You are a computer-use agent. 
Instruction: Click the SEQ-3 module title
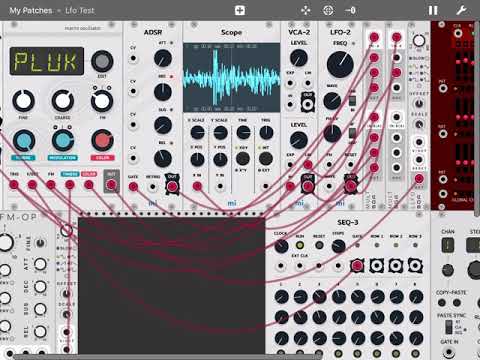tap(348, 222)
